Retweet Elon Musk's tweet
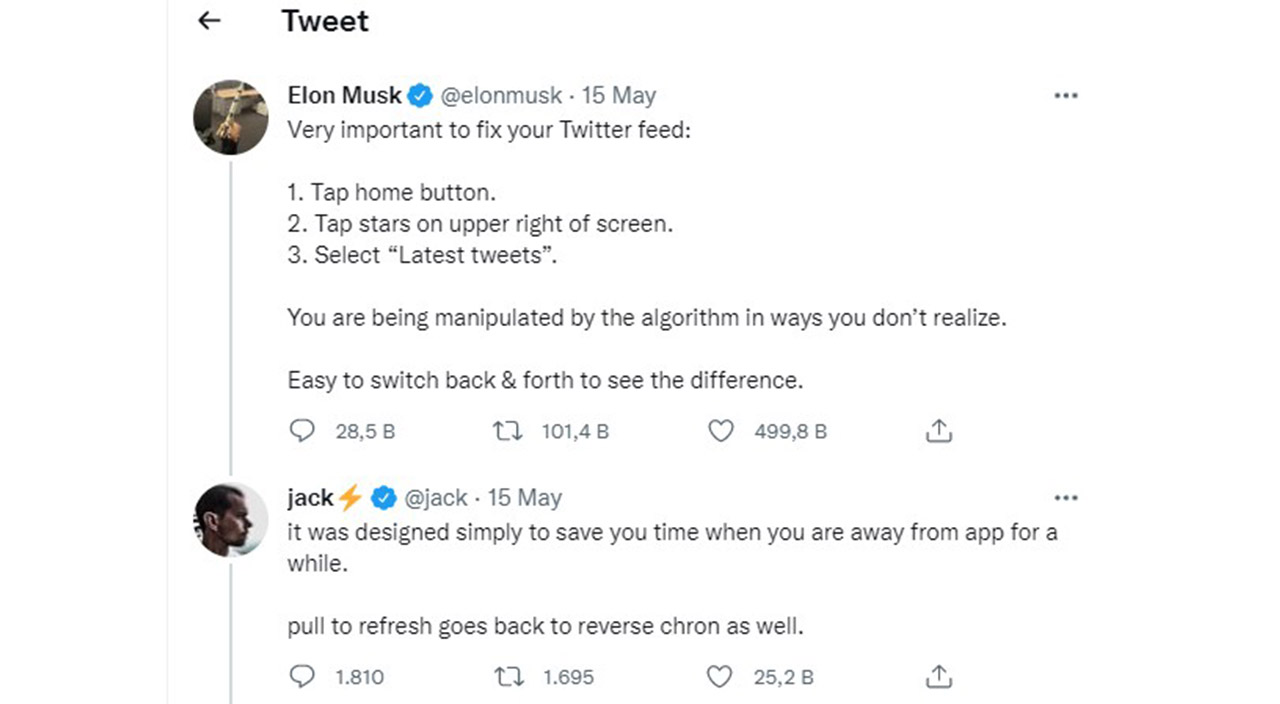The width and height of the screenshot is (1280, 704). click(x=508, y=431)
